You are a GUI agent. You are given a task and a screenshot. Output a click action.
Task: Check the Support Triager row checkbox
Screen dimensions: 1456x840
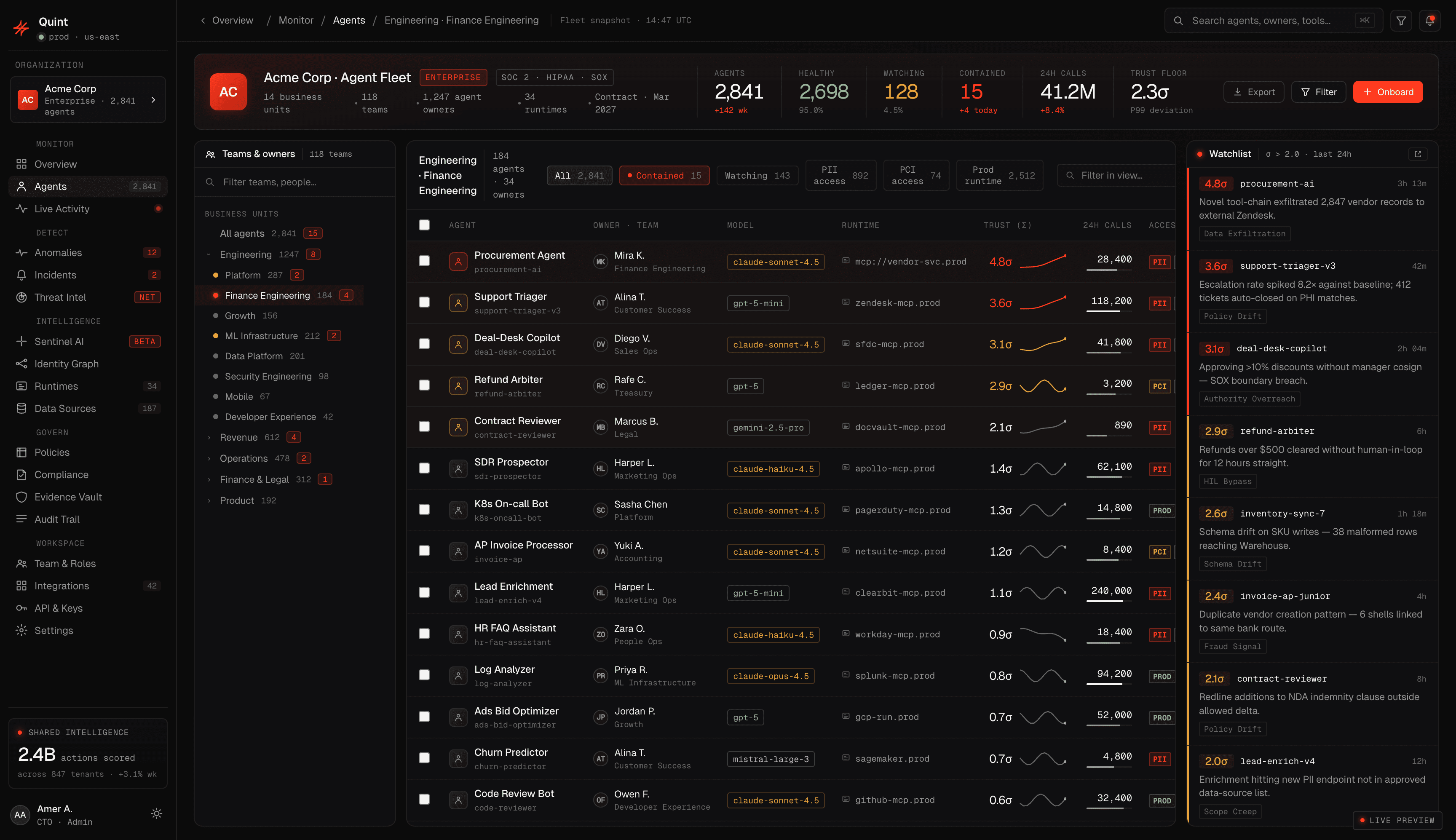pyautogui.click(x=424, y=302)
